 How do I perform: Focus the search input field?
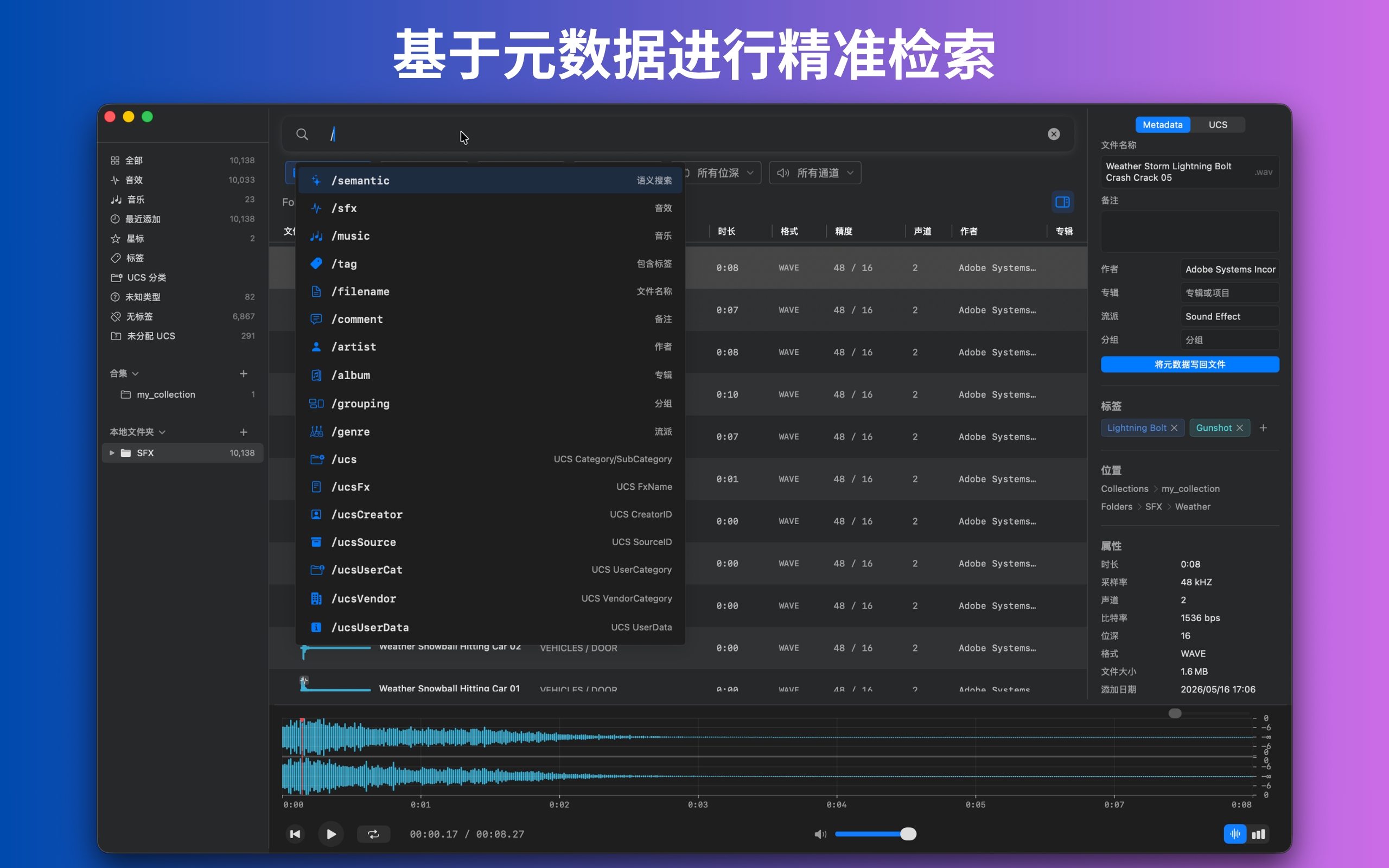pyautogui.click(x=677, y=135)
